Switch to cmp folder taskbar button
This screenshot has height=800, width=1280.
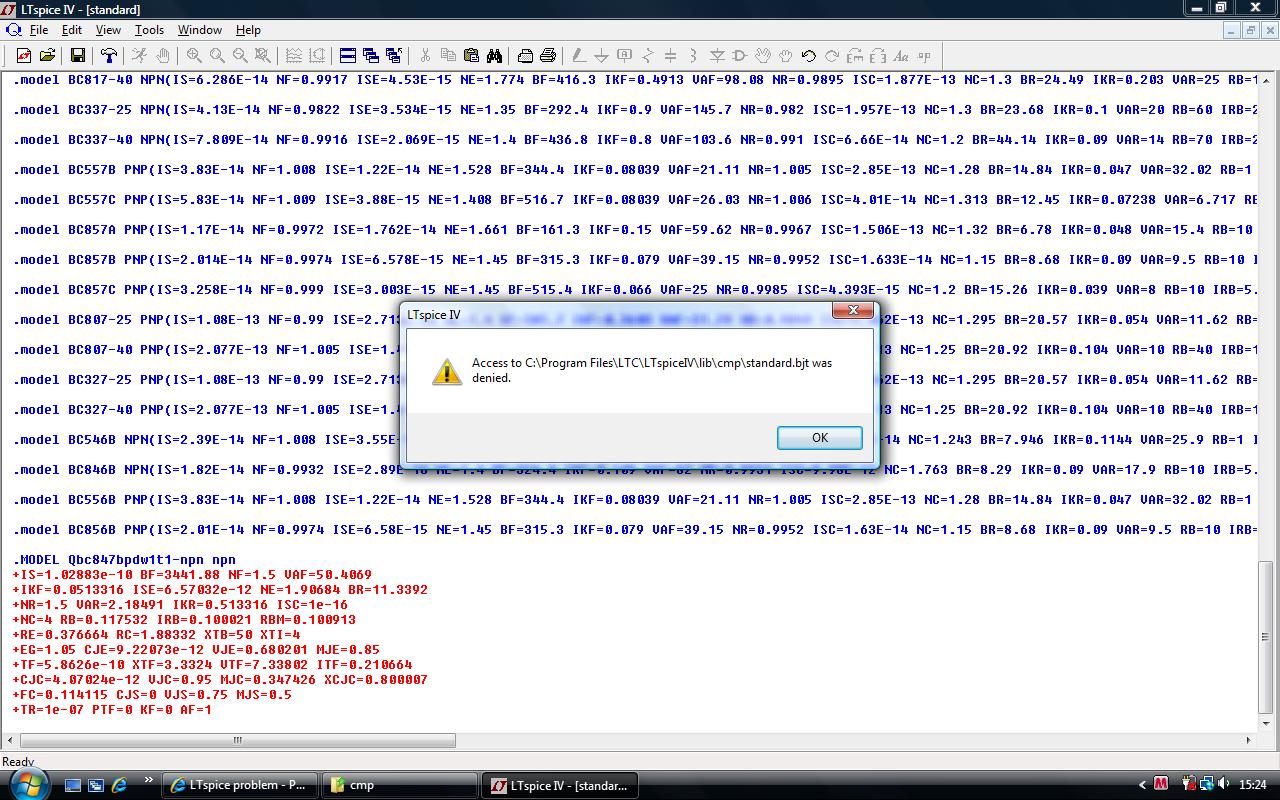click(400, 785)
